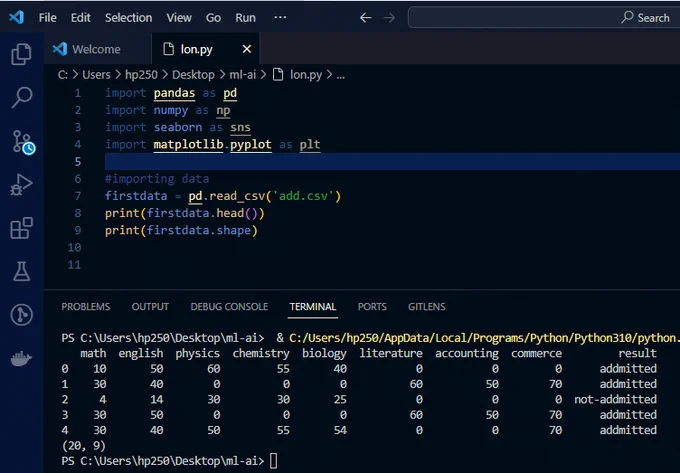Select the TERMINAL panel tab

pyautogui.click(x=313, y=307)
